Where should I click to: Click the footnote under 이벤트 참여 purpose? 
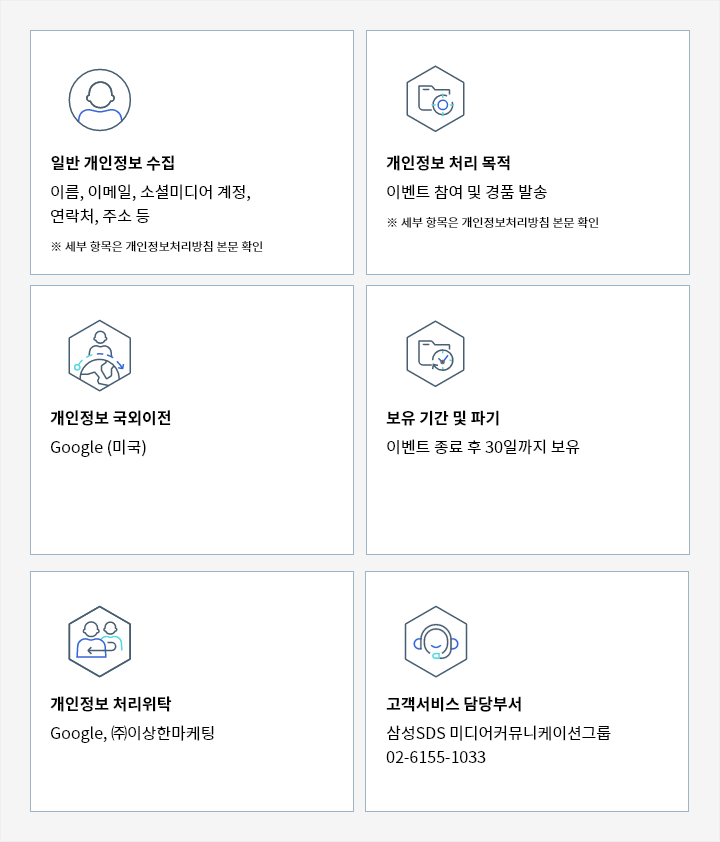click(493, 222)
